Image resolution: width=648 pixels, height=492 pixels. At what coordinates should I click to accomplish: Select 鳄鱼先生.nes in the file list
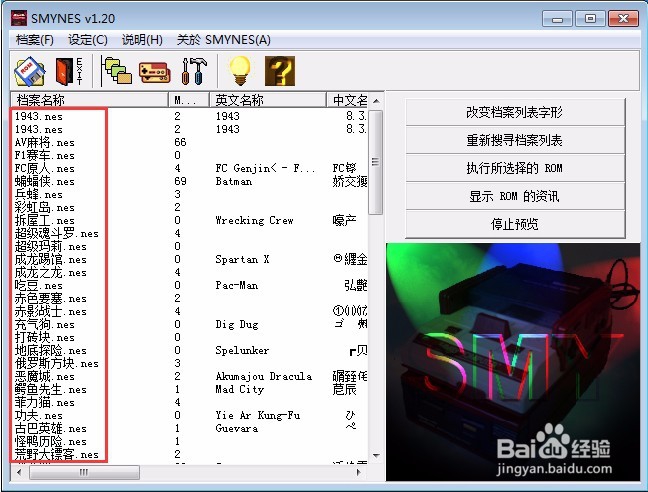[50, 390]
